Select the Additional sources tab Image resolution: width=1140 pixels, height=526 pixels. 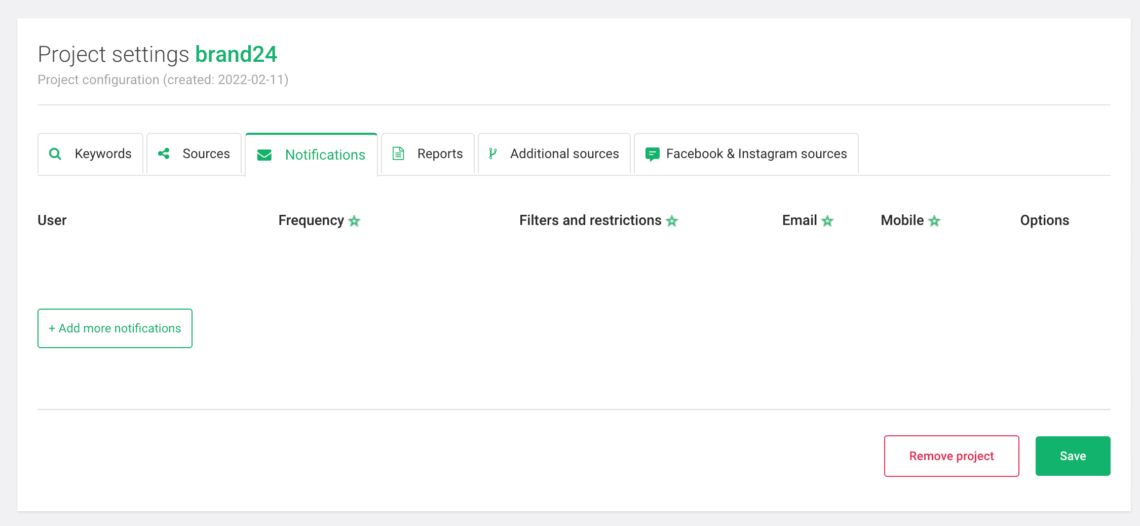pos(555,154)
